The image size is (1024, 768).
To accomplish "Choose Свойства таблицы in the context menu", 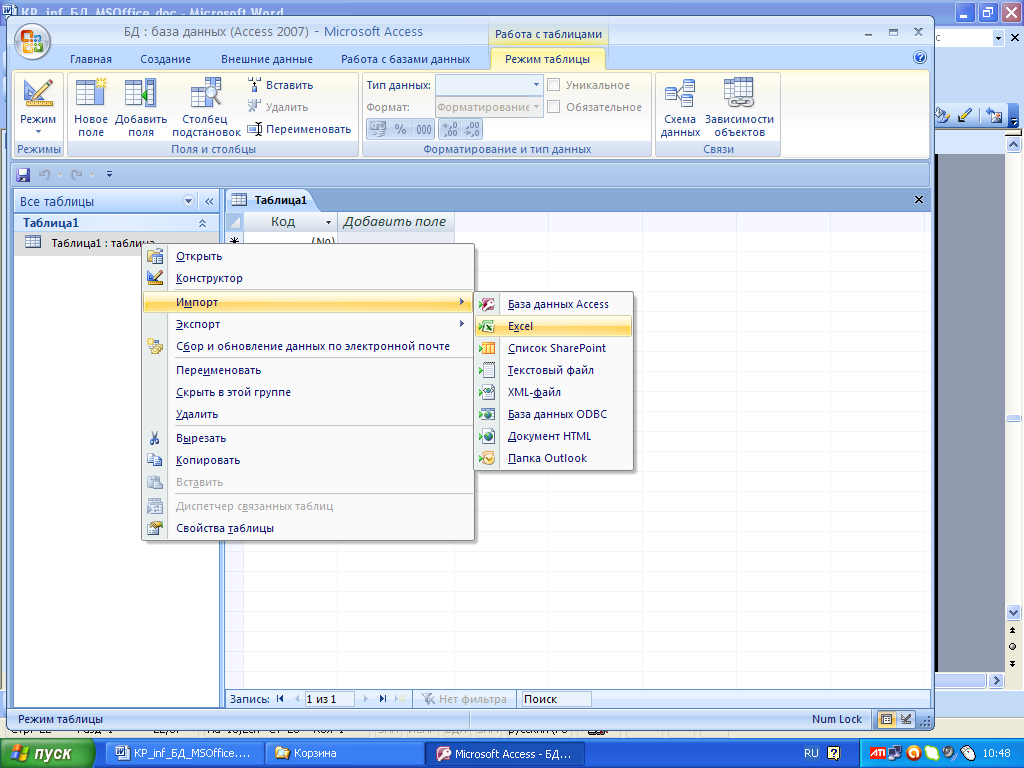I will click(x=308, y=528).
